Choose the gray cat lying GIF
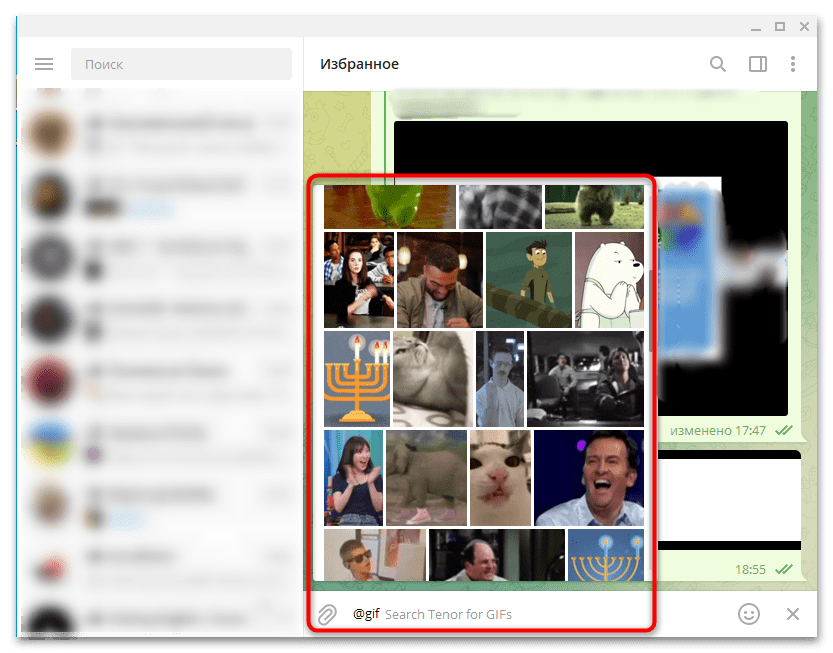The image size is (833, 653). (432, 379)
